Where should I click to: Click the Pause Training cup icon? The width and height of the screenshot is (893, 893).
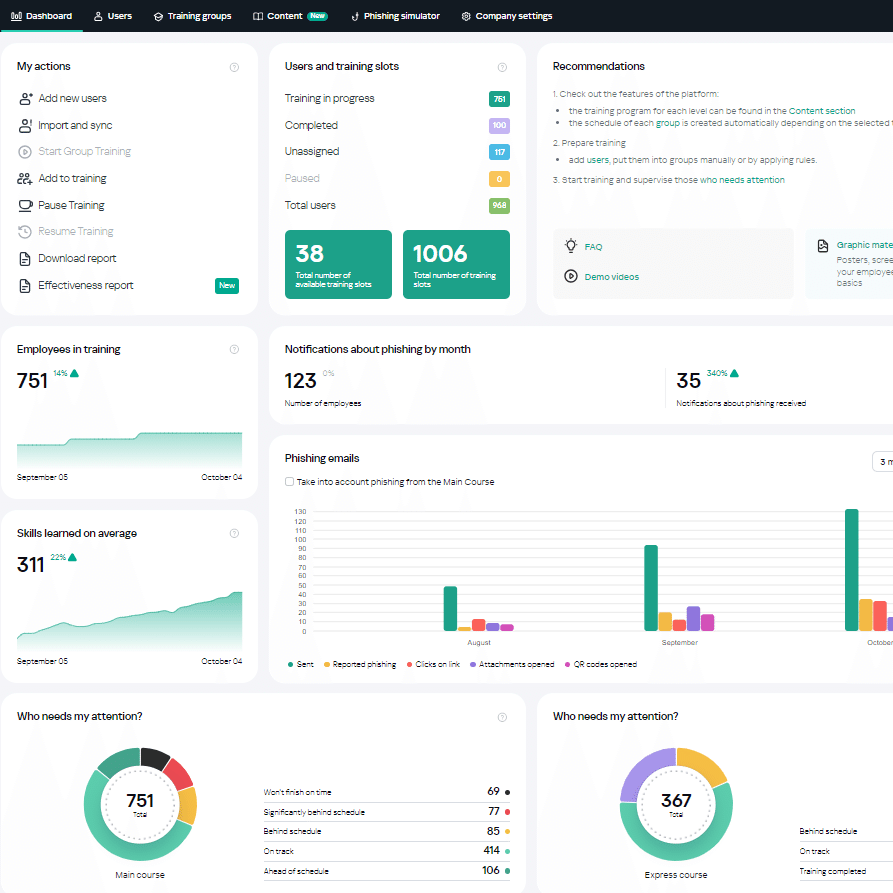25,205
